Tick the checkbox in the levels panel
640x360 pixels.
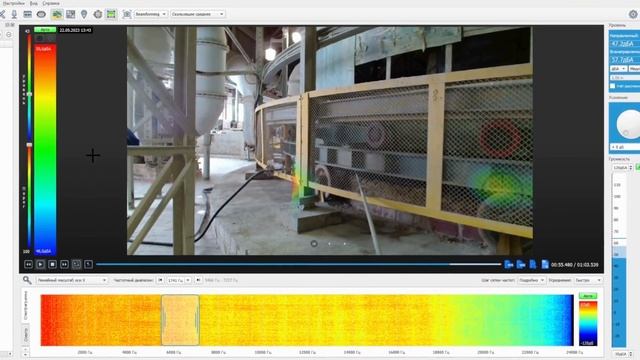(x=612, y=86)
